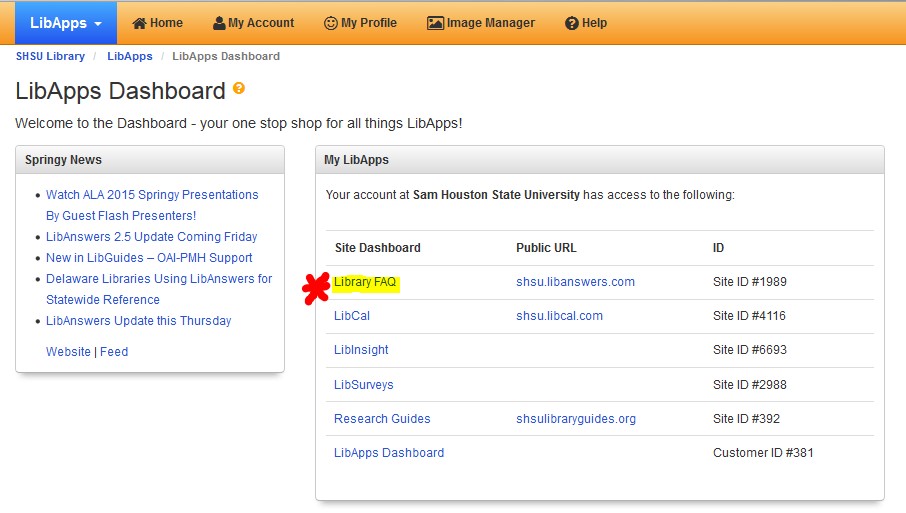The height and width of the screenshot is (513, 906).
Task: Click Customer ID #381 text
Action: click(763, 453)
